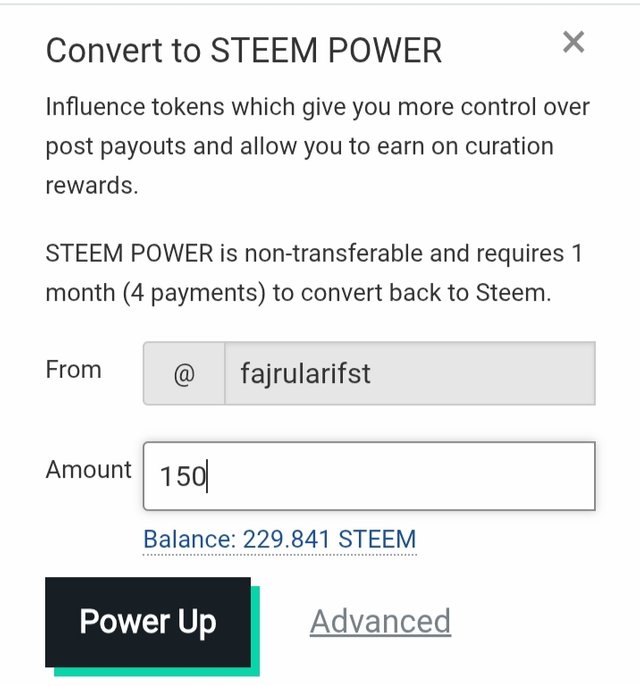The height and width of the screenshot is (686, 640).
Task: Click the month (4 payments) text line
Action: (x=298, y=293)
